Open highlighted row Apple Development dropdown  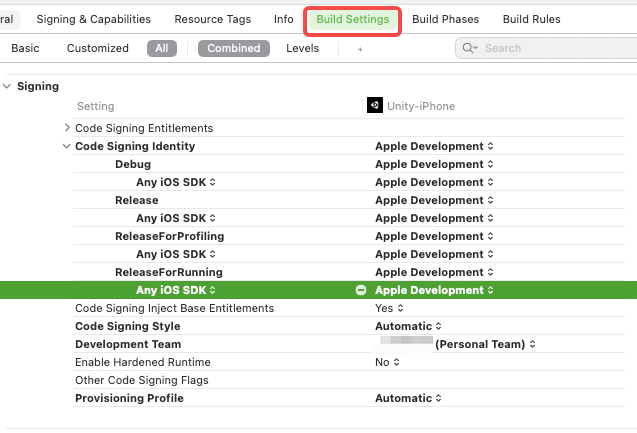pos(434,290)
